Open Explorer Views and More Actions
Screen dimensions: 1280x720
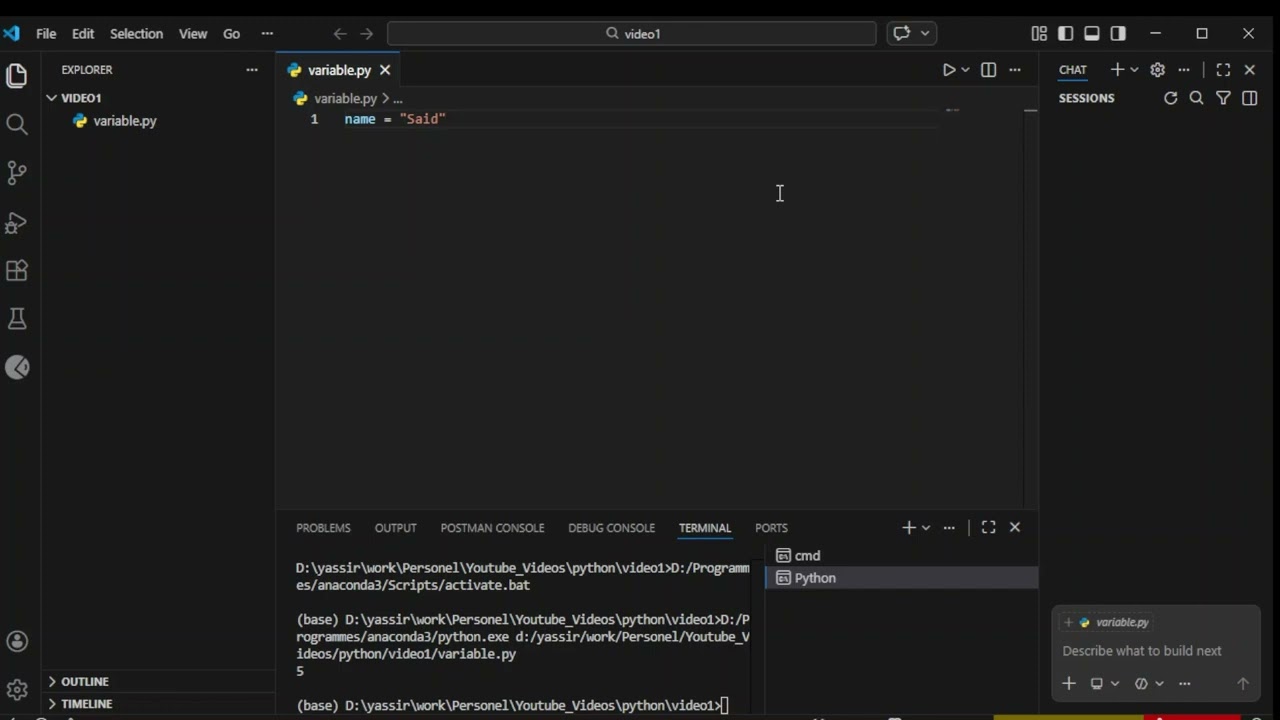(252, 70)
